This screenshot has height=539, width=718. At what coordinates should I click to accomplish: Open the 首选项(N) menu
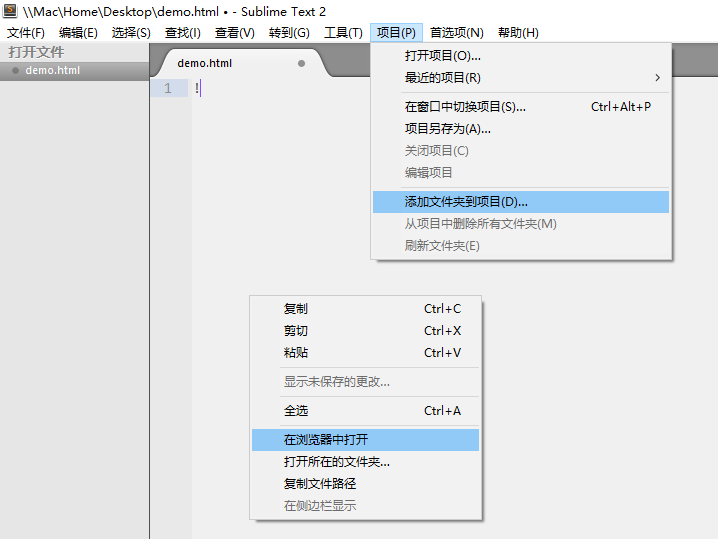456,33
